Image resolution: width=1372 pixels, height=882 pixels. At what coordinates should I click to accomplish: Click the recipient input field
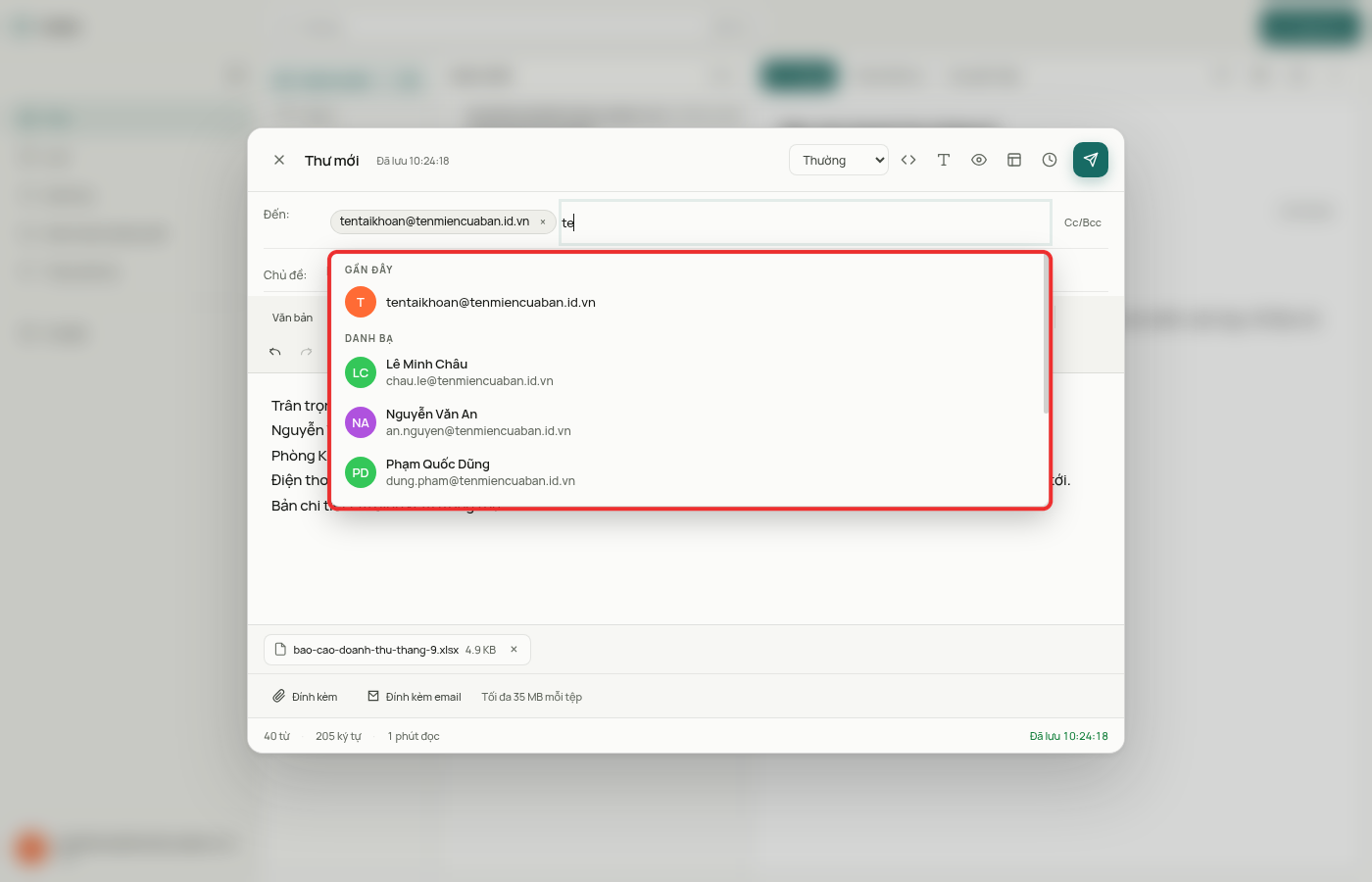[806, 222]
